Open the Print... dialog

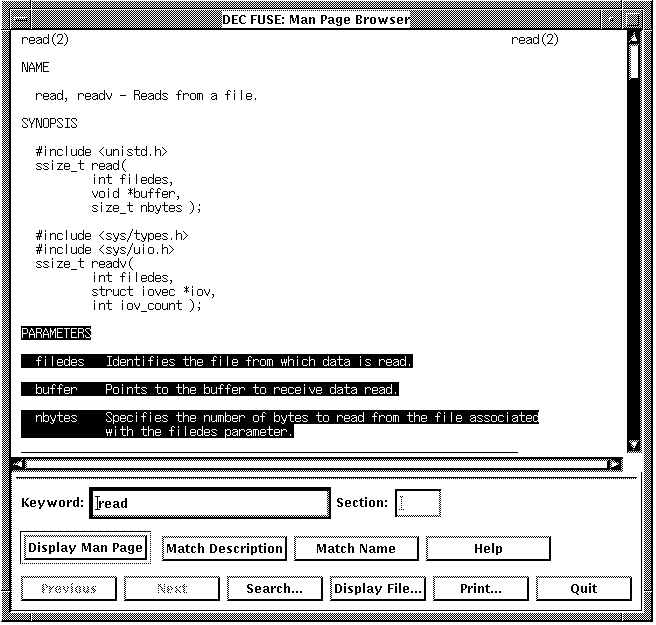pyautogui.click(x=481, y=588)
